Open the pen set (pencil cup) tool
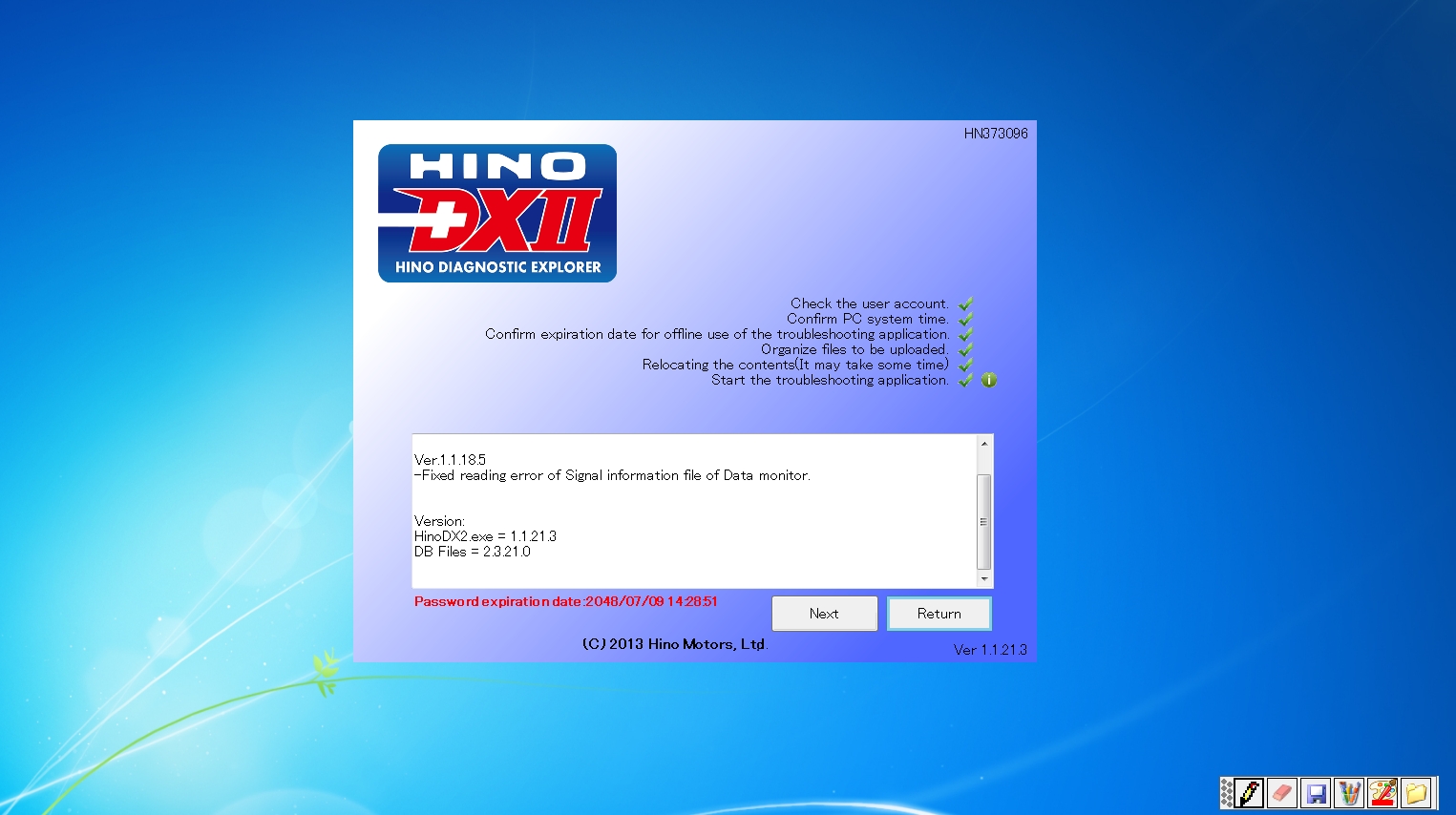Screen dimensions: 1456x815 click(1349, 793)
